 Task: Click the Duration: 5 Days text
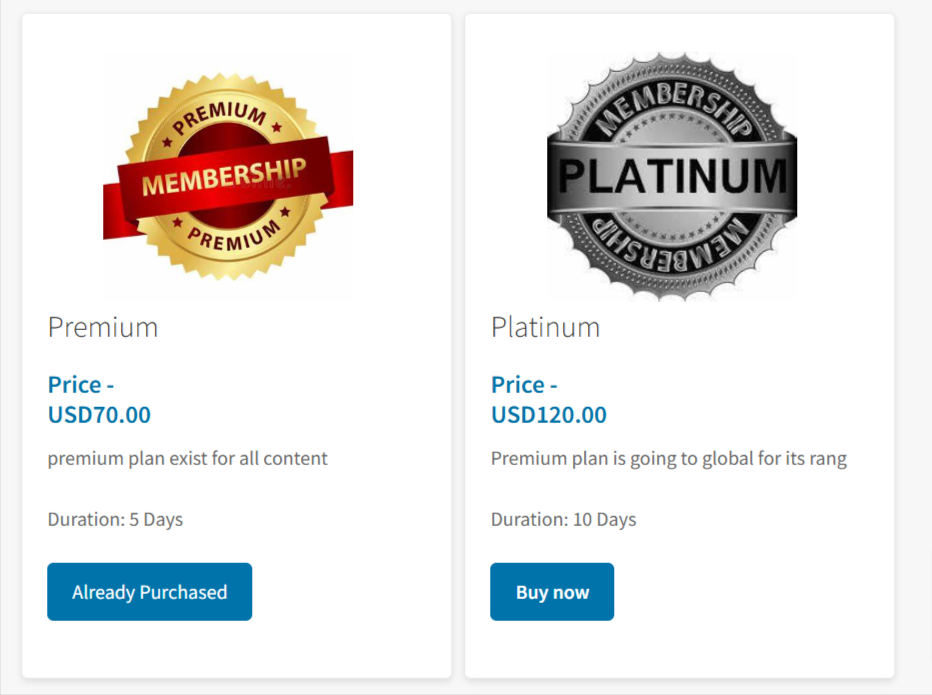[115, 519]
